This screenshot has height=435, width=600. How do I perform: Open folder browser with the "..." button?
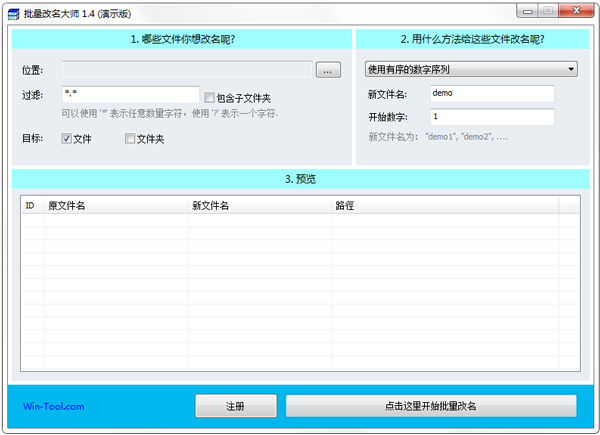pyautogui.click(x=328, y=70)
